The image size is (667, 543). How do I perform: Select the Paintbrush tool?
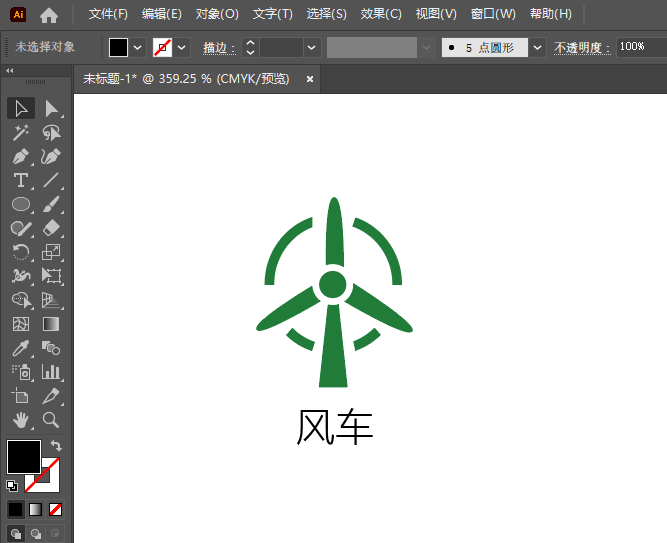point(51,204)
